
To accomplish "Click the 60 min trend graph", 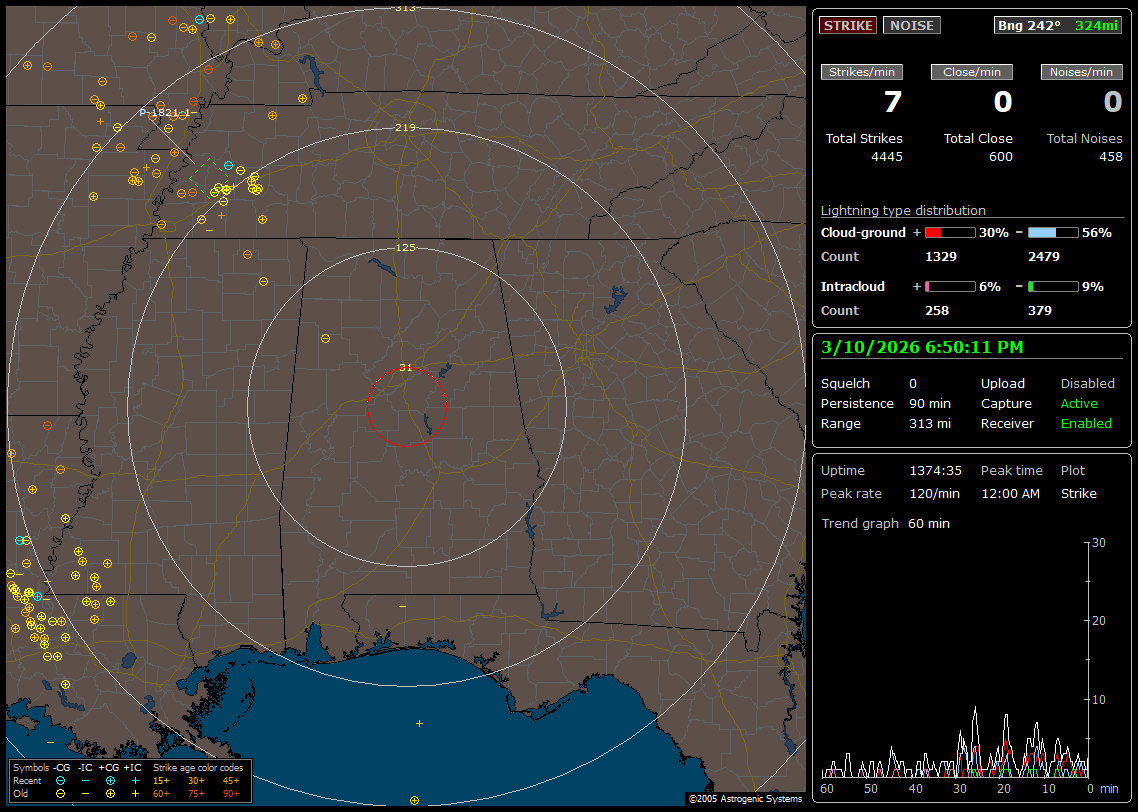I will tap(955, 660).
